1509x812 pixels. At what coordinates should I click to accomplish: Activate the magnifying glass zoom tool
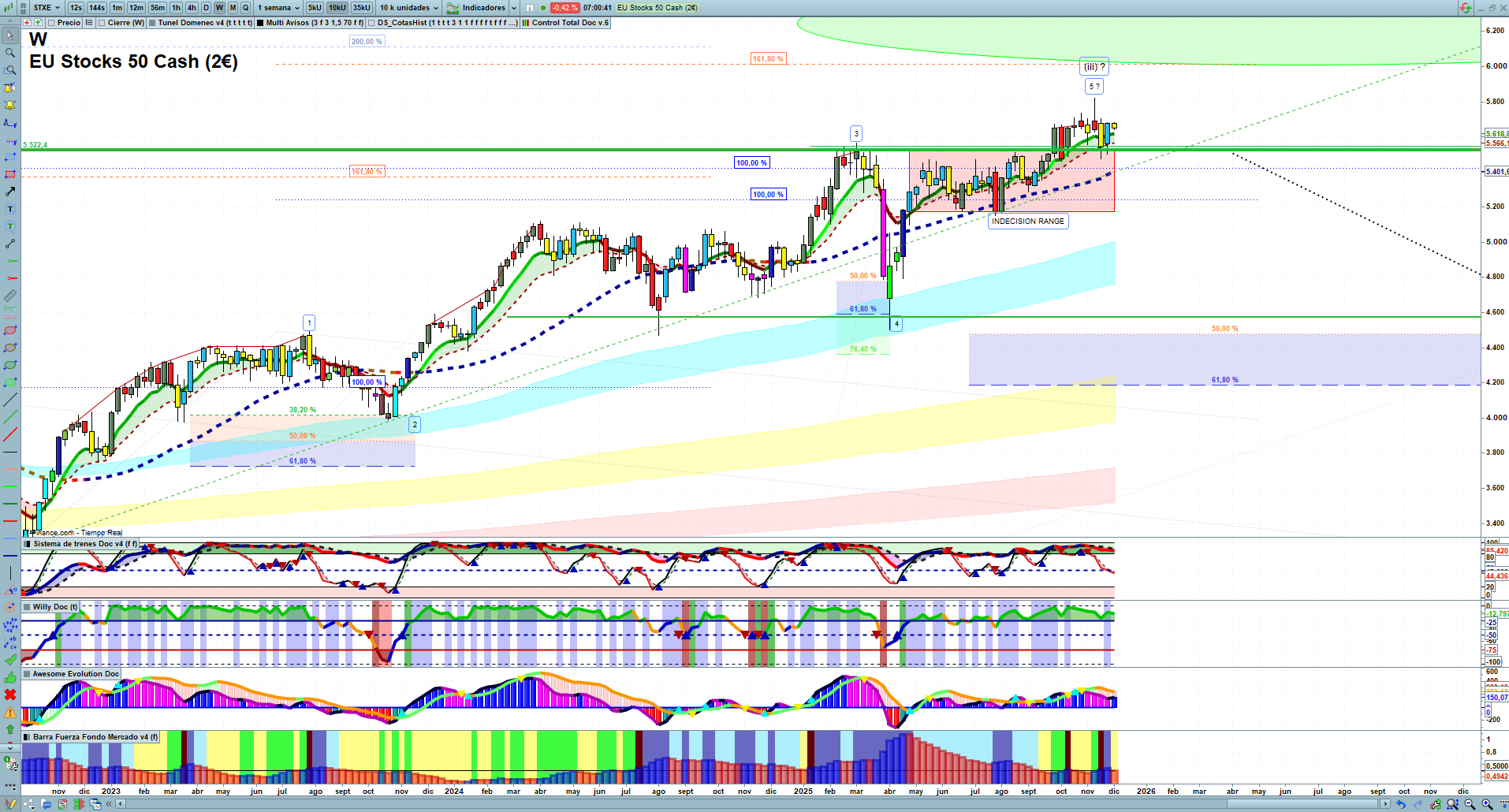click(x=10, y=53)
